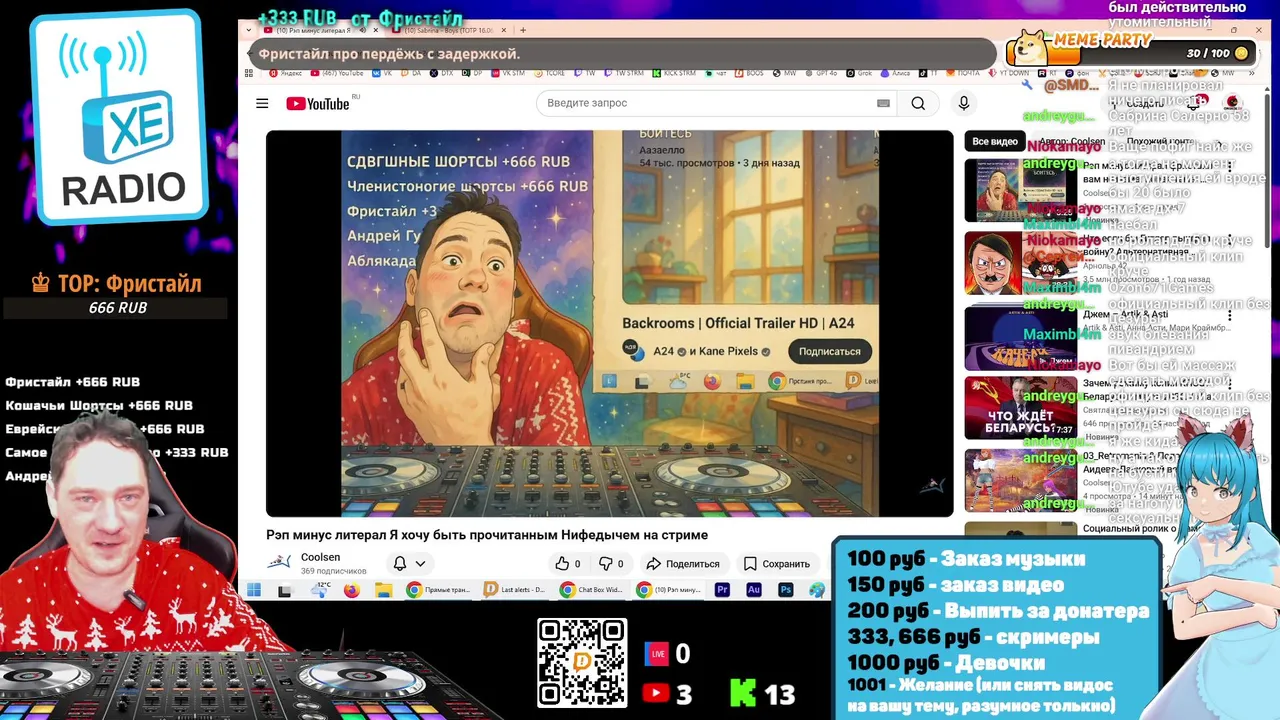Open Task View on the taskbar
Image resolution: width=1280 pixels, height=720 pixels.
(285, 590)
